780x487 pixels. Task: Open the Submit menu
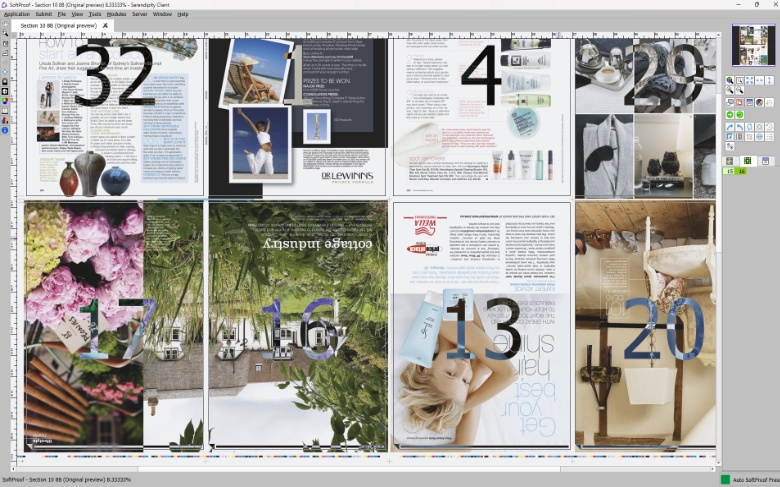coord(44,14)
